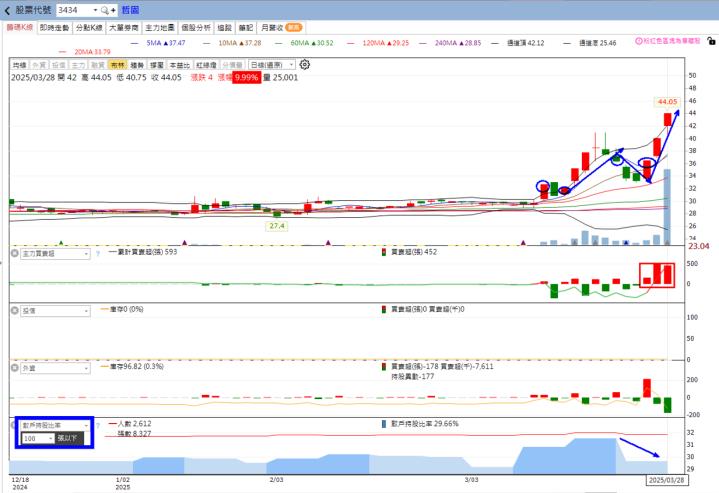Toggle the 融資 overlay button
The image size is (719, 493).
coord(98,65)
